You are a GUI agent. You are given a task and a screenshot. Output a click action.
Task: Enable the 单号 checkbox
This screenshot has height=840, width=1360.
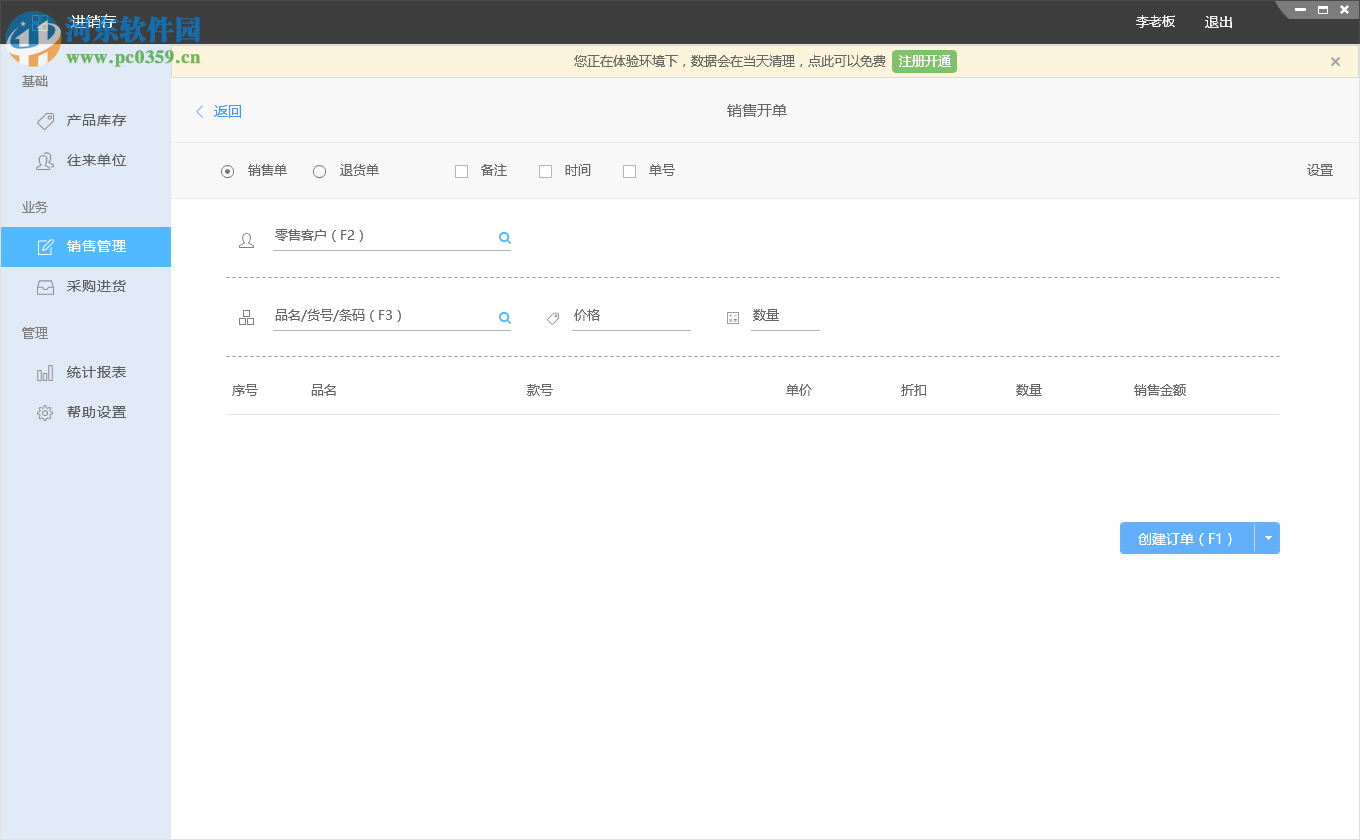coord(629,171)
